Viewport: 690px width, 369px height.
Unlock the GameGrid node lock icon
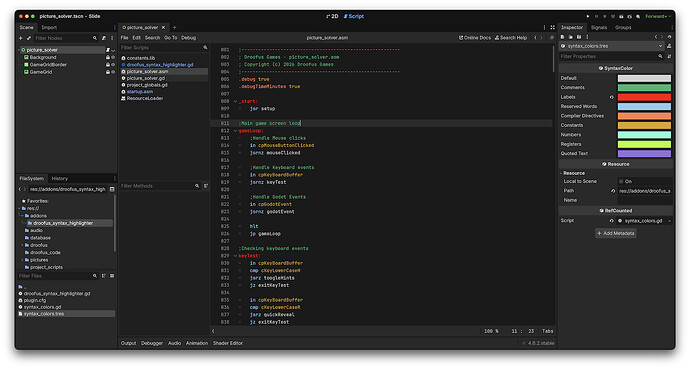point(108,72)
